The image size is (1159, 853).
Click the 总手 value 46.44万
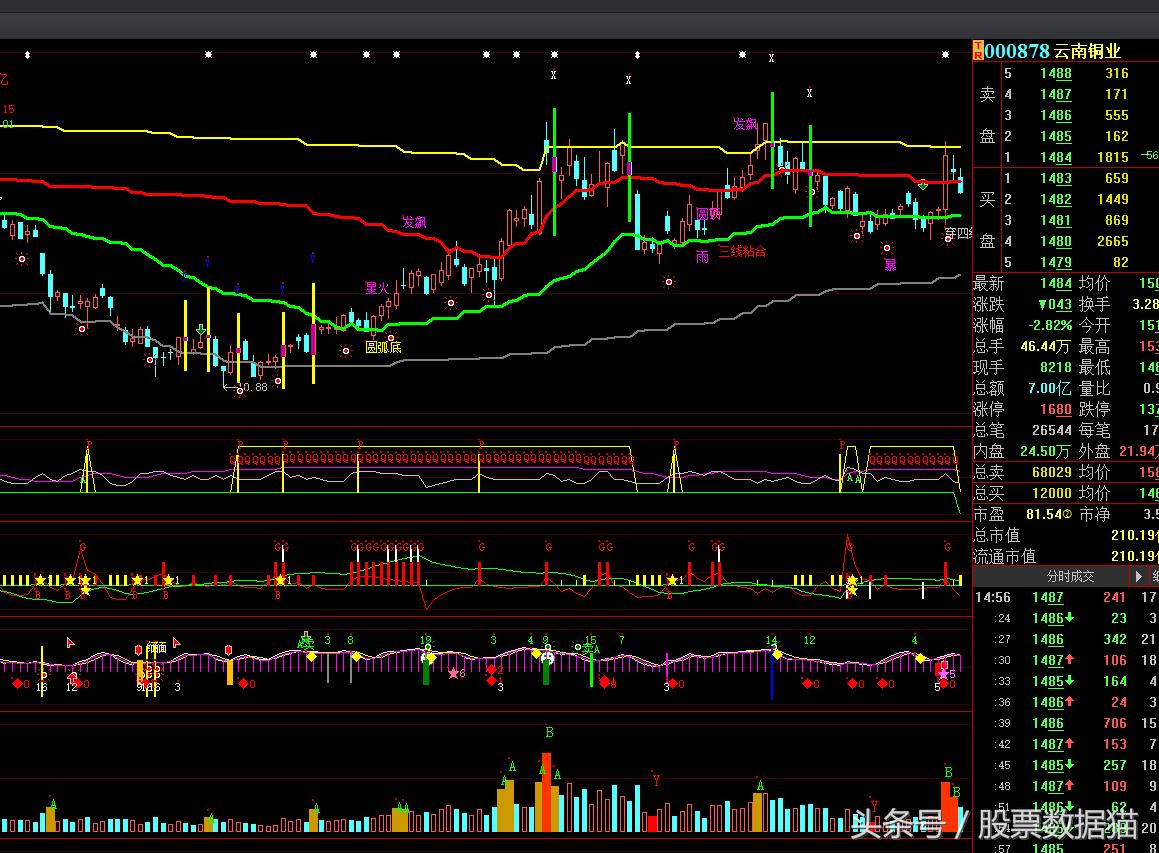click(1045, 346)
